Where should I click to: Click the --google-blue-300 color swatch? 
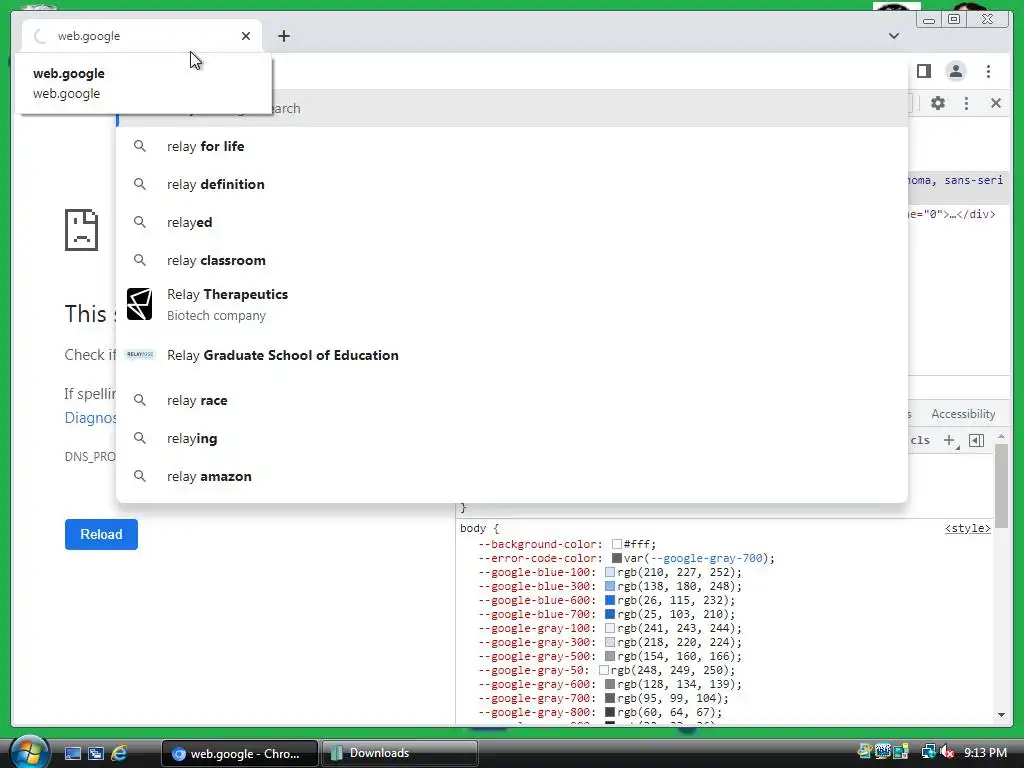610,586
